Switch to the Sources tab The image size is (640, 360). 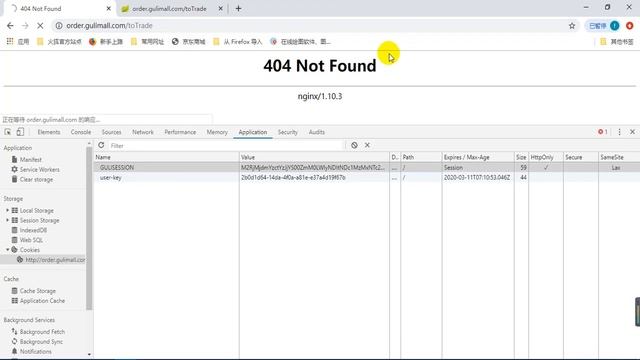(x=111, y=132)
